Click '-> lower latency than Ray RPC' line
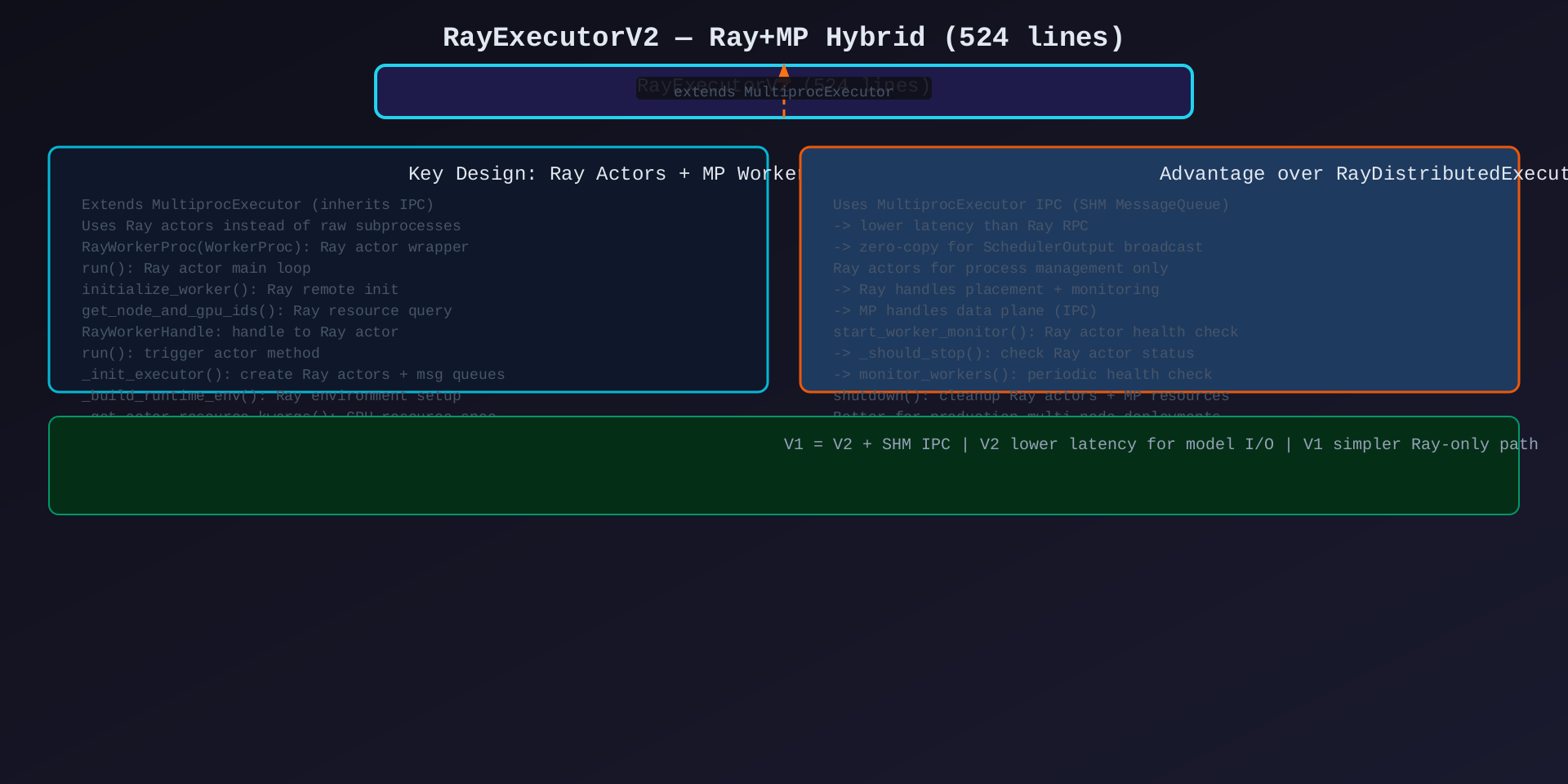The width and height of the screenshot is (1568, 784). pyautogui.click(x=960, y=226)
